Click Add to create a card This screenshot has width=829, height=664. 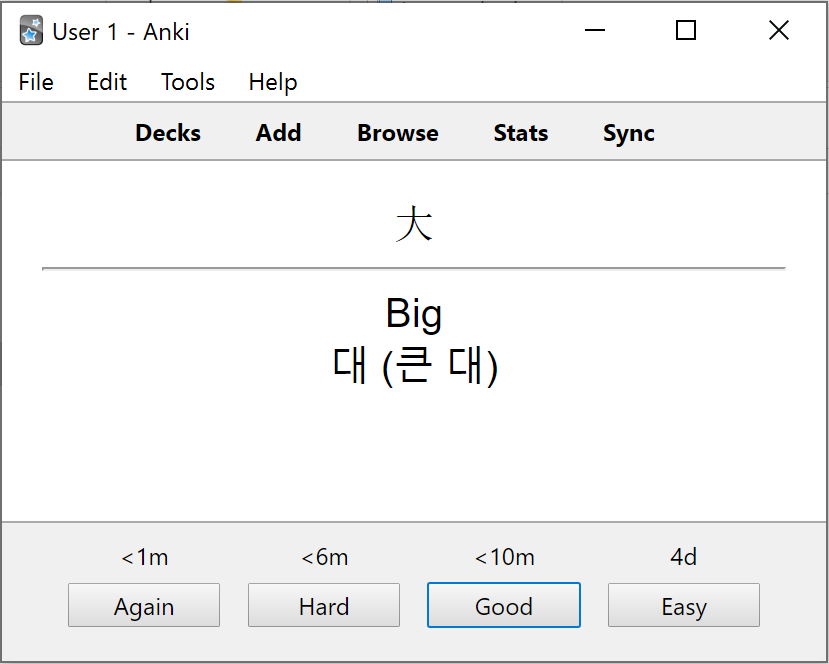(279, 133)
